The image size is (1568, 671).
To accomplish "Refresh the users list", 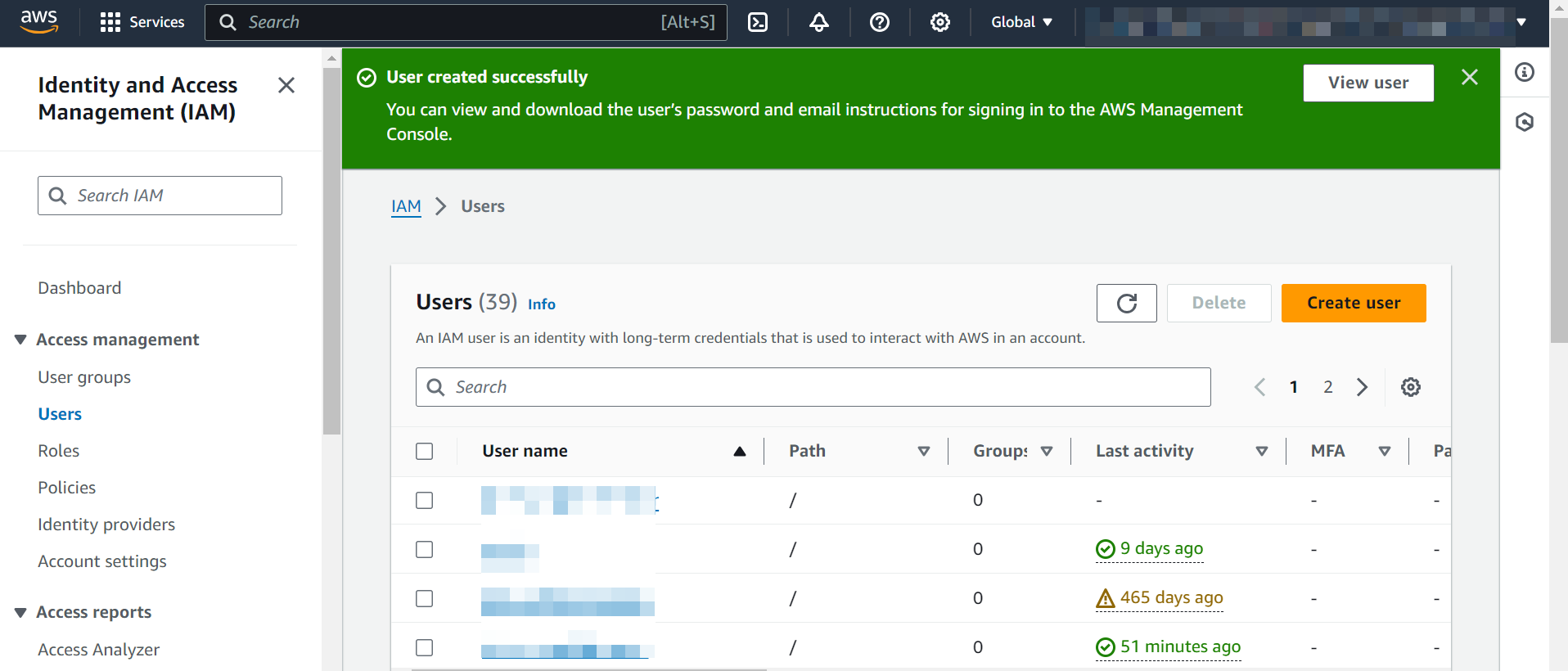I will click(x=1127, y=304).
